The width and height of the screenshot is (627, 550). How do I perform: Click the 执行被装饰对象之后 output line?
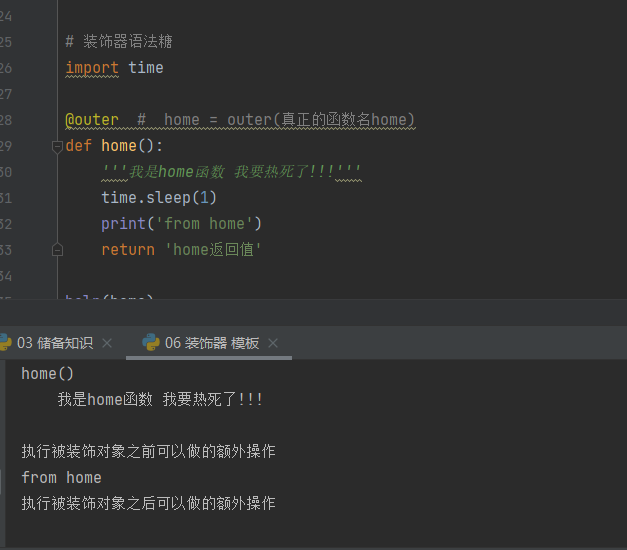(x=148, y=504)
